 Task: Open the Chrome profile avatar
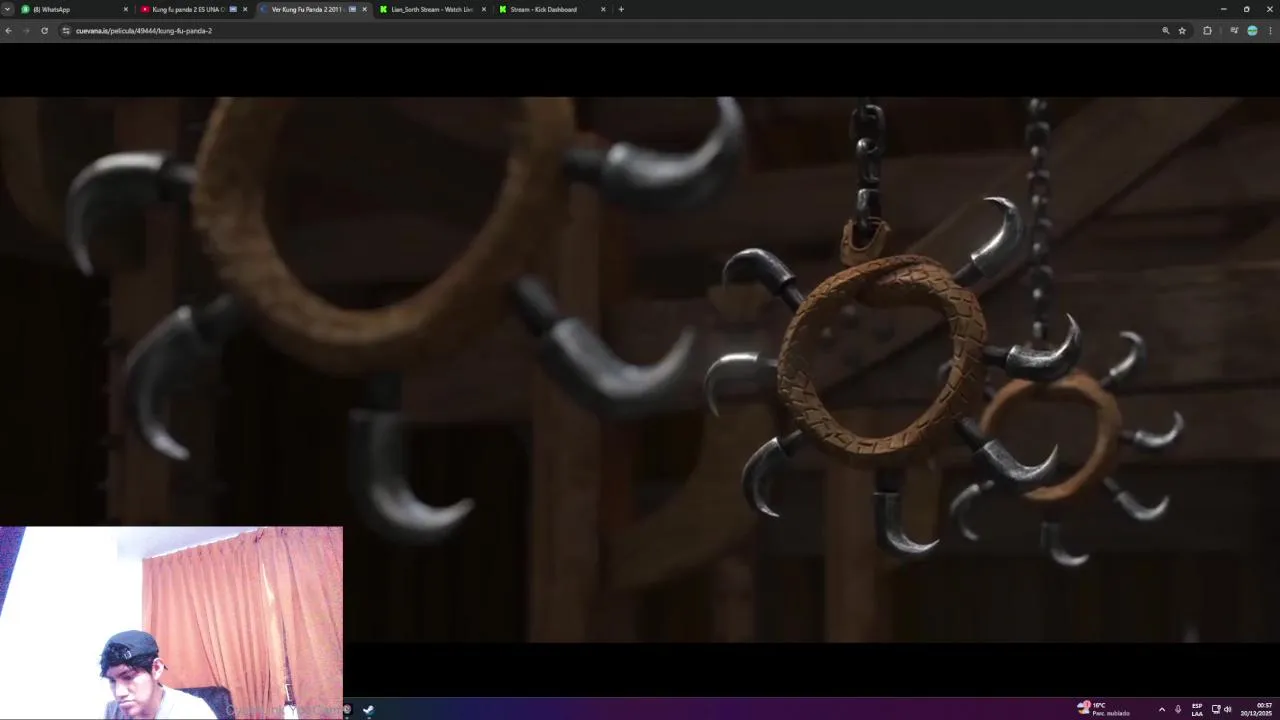point(1252,31)
